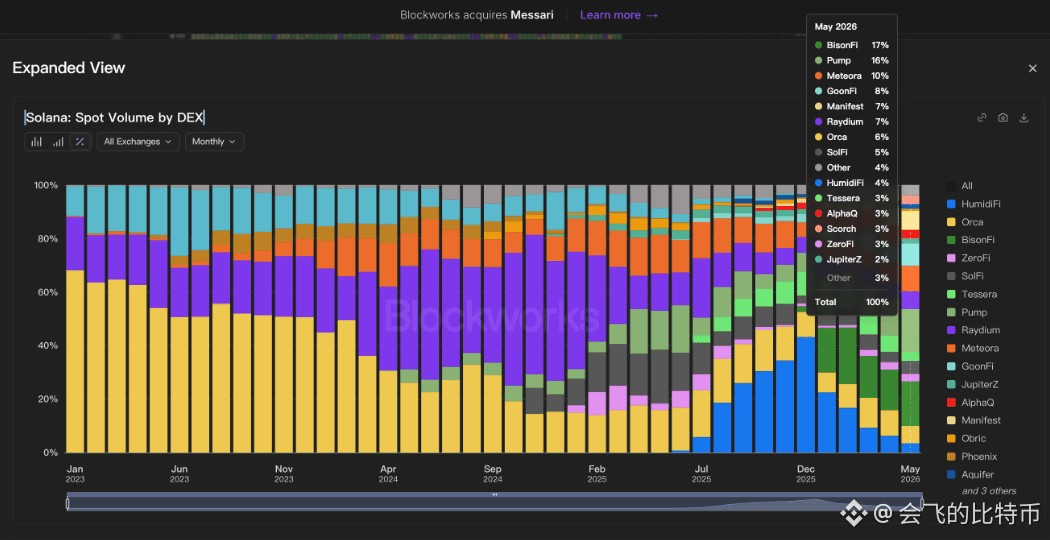Open the All Exchanges dropdown

[139, 142]
